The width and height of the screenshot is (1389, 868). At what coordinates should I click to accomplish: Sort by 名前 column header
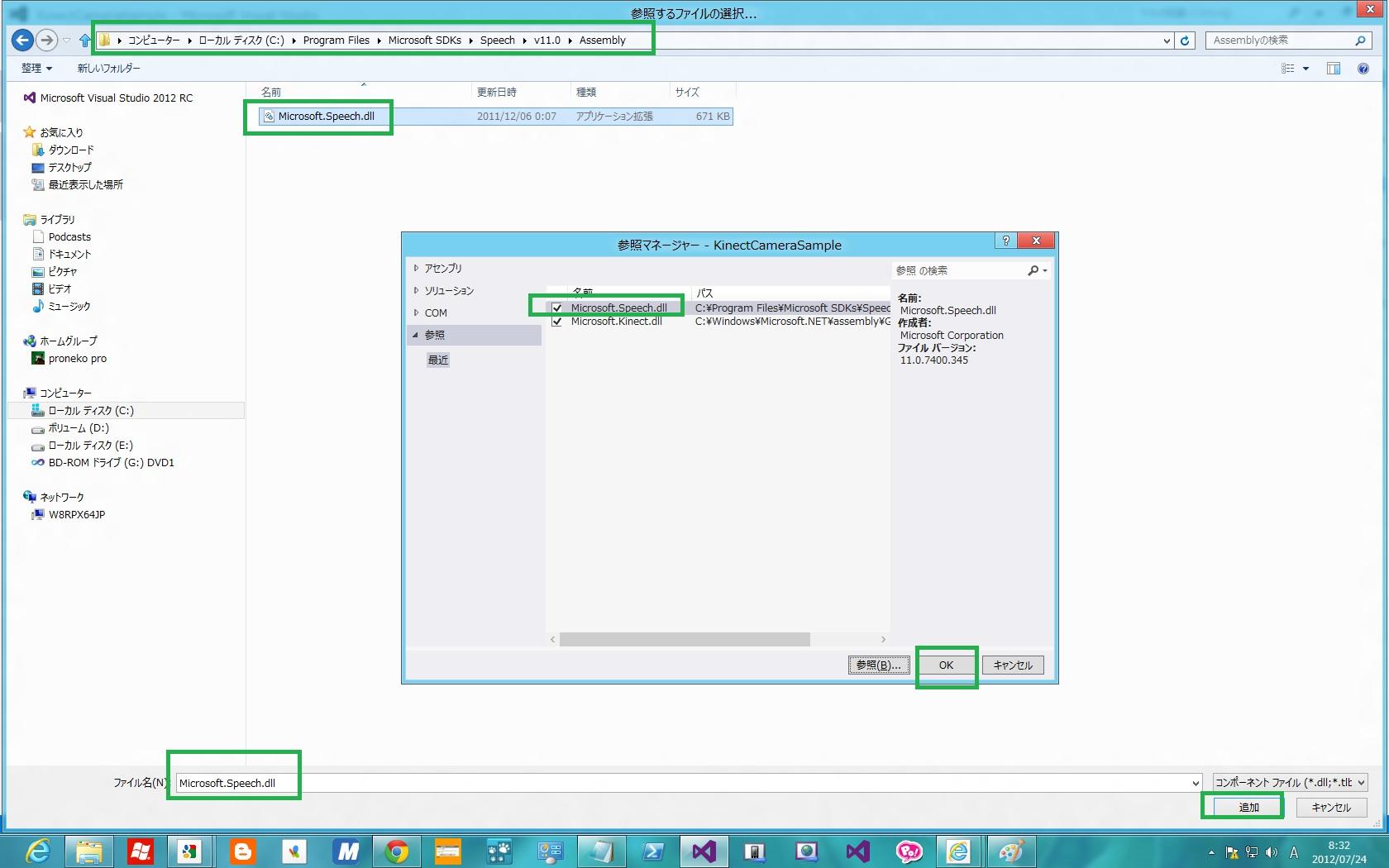tap(272, 92)
